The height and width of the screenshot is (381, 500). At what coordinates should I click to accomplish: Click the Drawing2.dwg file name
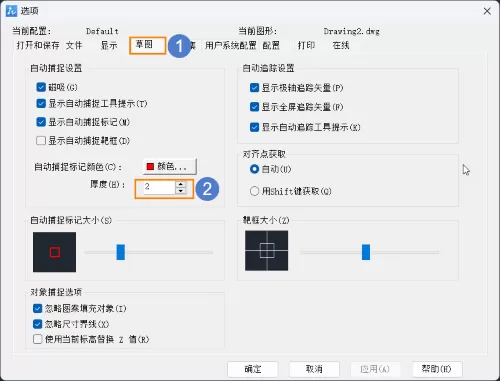point(352,31)
